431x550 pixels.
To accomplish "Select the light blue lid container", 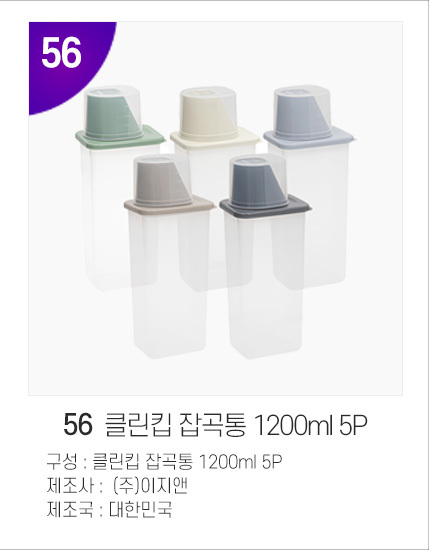I will coord(309,188).
